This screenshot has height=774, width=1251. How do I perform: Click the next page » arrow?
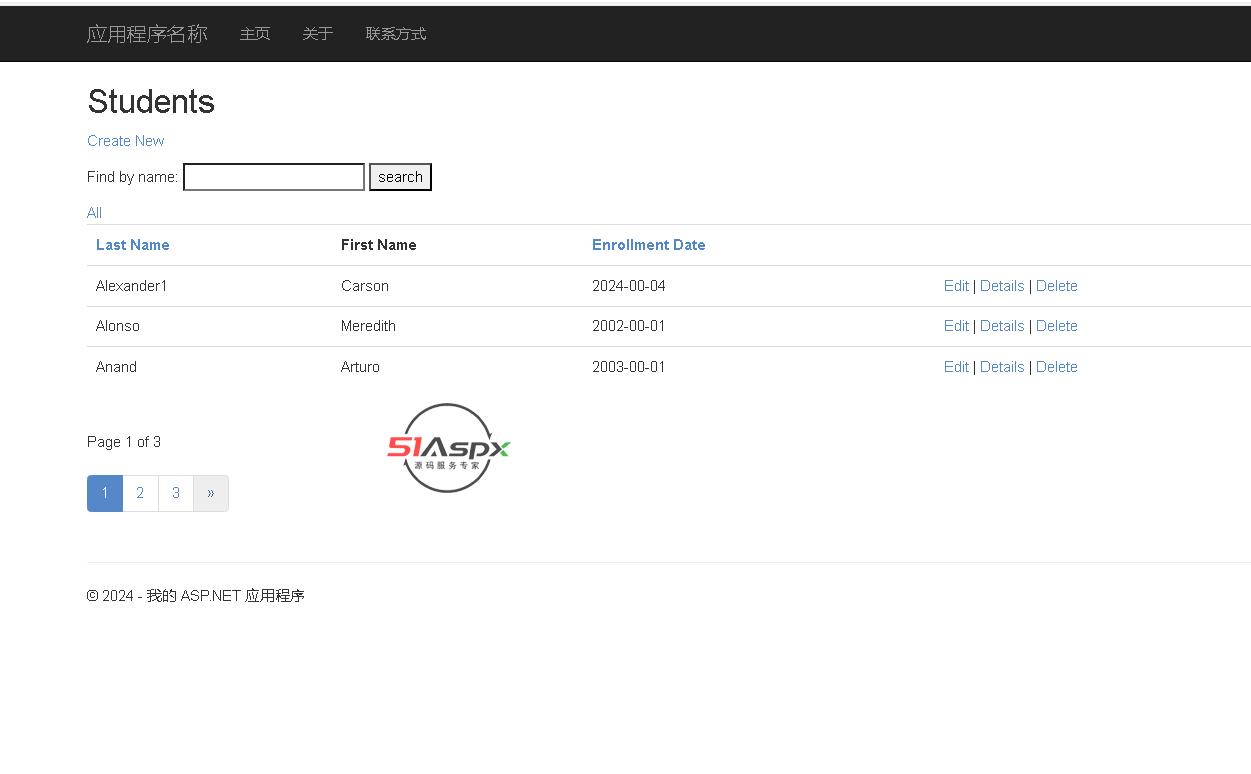tap(211, 493)
